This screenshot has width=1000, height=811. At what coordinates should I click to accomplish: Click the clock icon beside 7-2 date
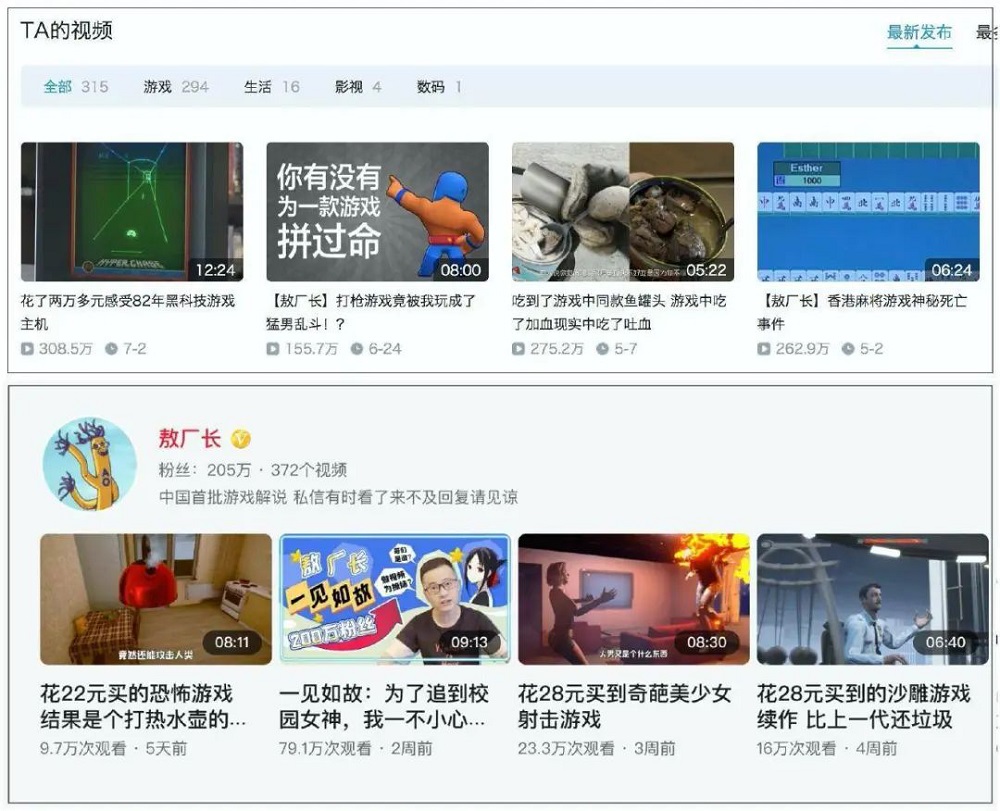[112, 349]
